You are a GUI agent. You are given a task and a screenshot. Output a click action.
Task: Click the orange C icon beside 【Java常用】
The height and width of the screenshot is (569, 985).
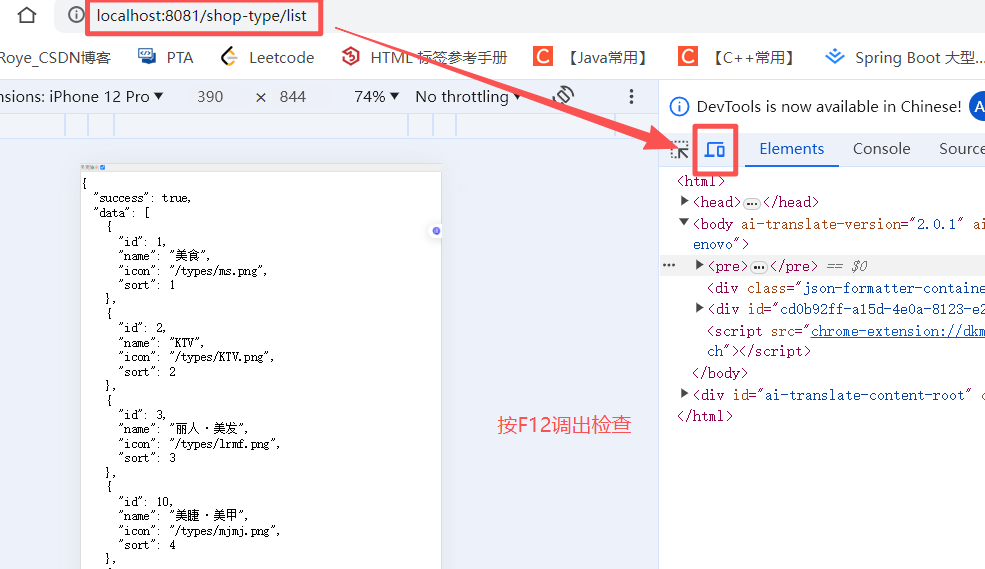(x=543, y=57)
